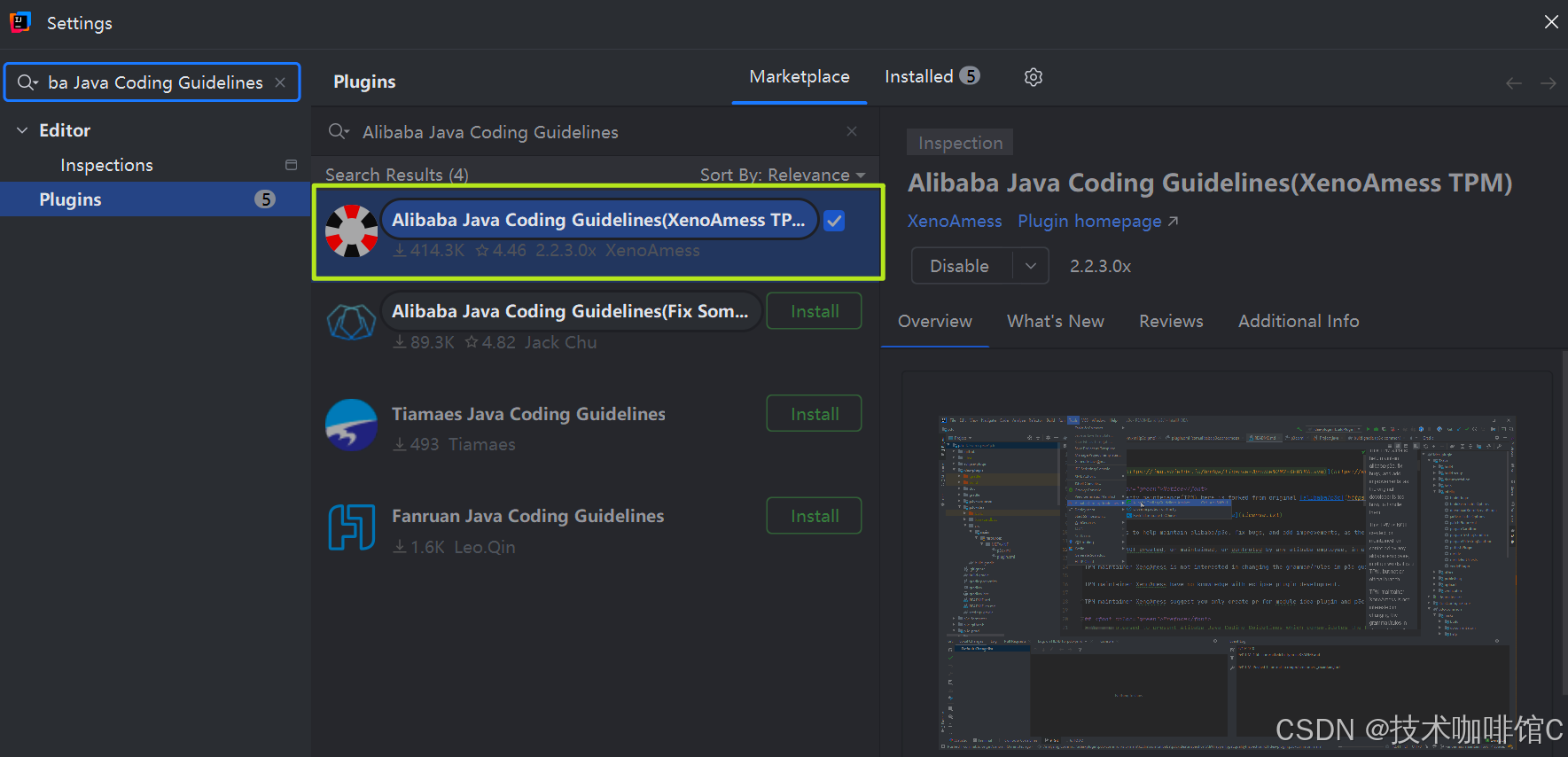This screenshot has width=1568, height=757.
Task: Click the Inspections project-level settings icon
Action: (291, 165)
